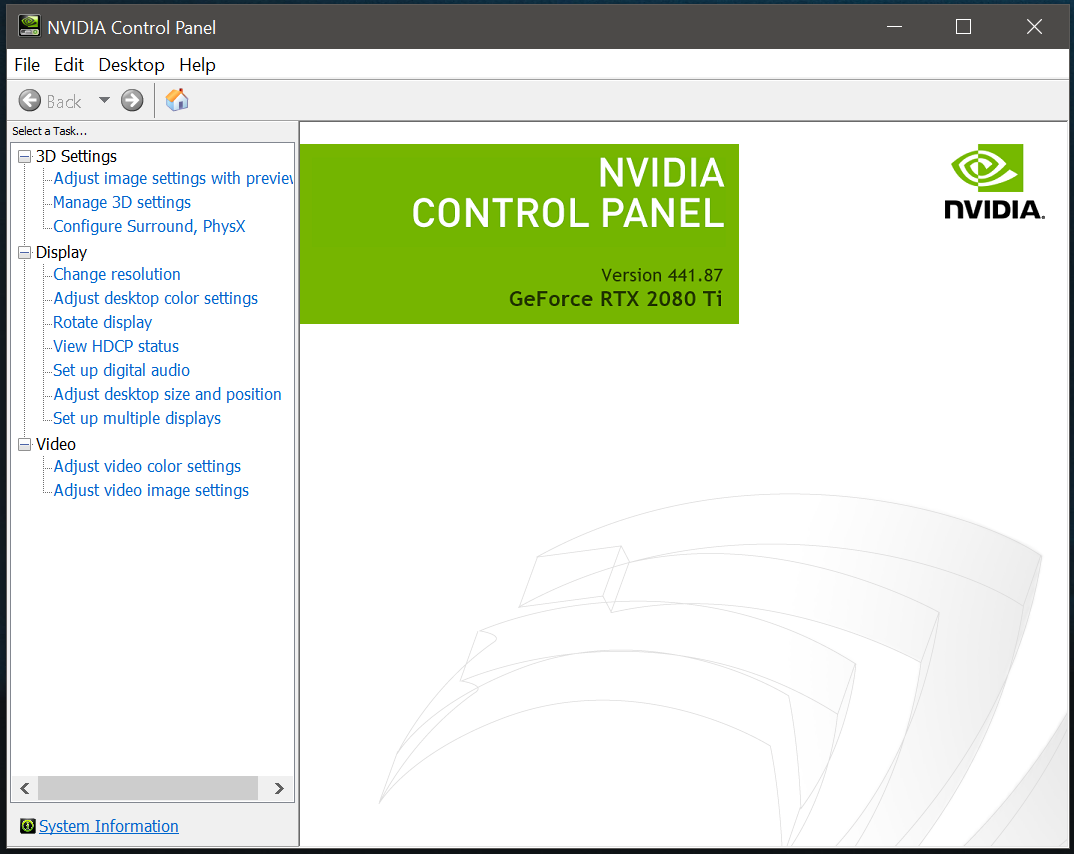Open the Help menu

click(x=197, y=65)
